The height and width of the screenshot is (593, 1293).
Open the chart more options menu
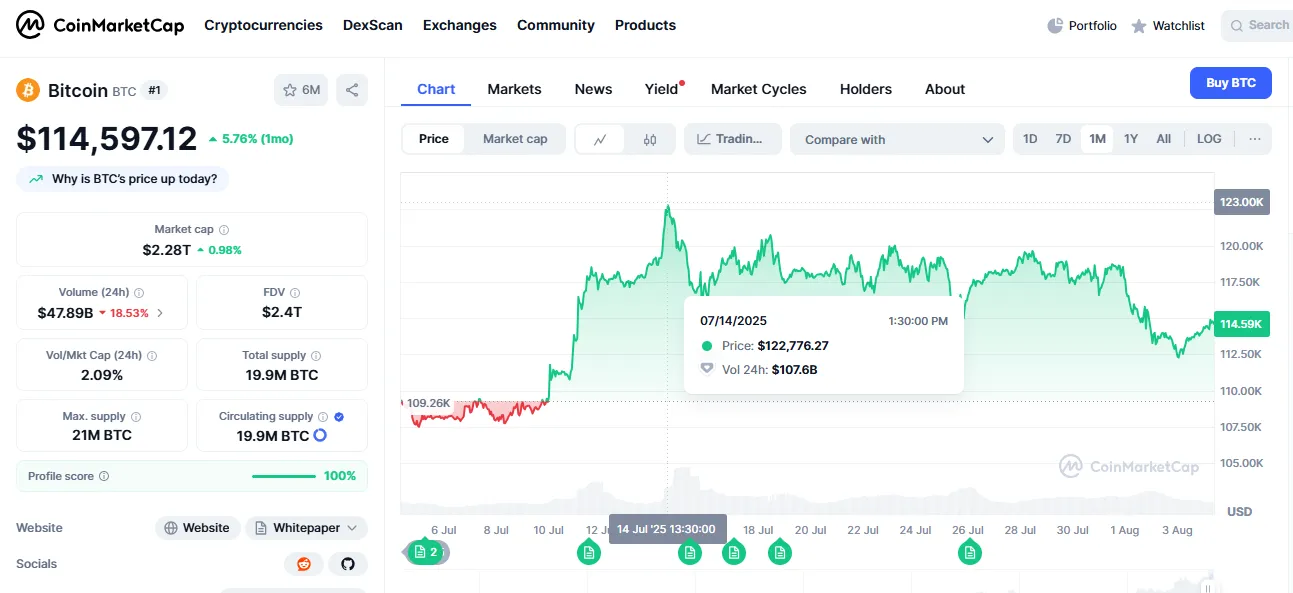coord(1254,139)
